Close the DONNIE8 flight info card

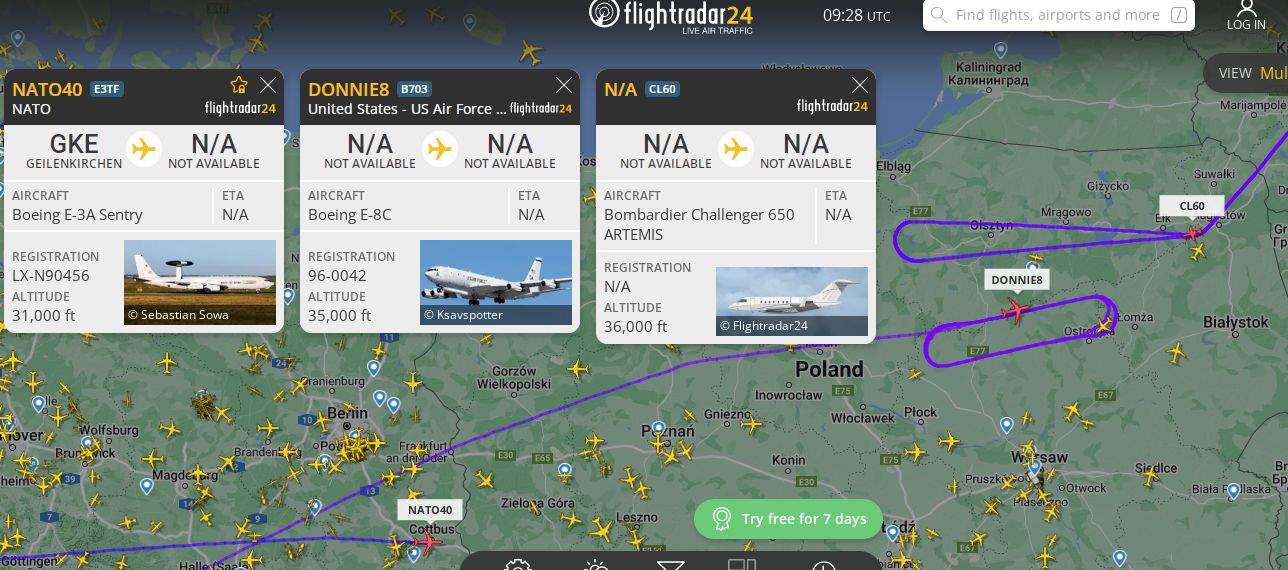pyautogui.click(x=564, y=85)
